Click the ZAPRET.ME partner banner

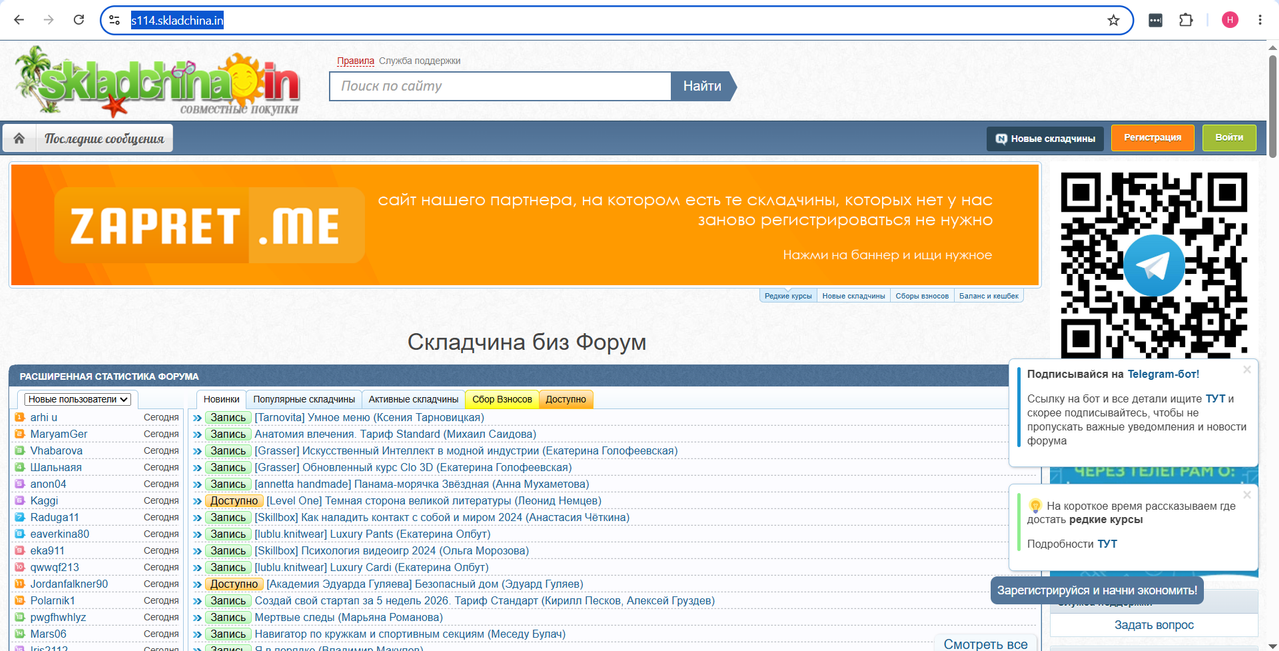525,225
